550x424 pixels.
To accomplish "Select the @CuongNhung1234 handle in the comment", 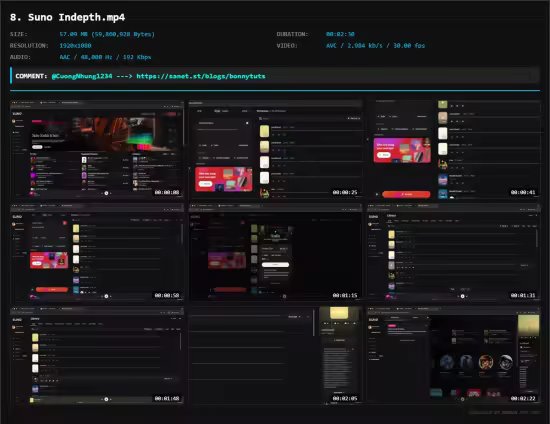I will pos(82,76).
